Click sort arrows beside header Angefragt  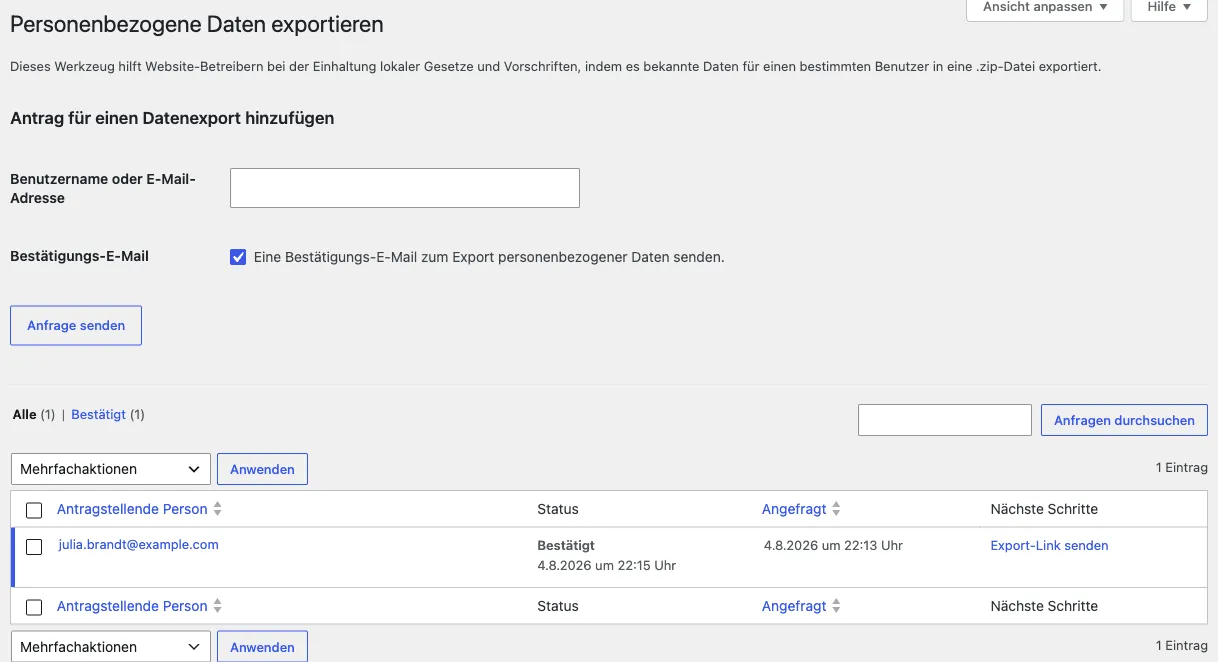tap(836, 509)
